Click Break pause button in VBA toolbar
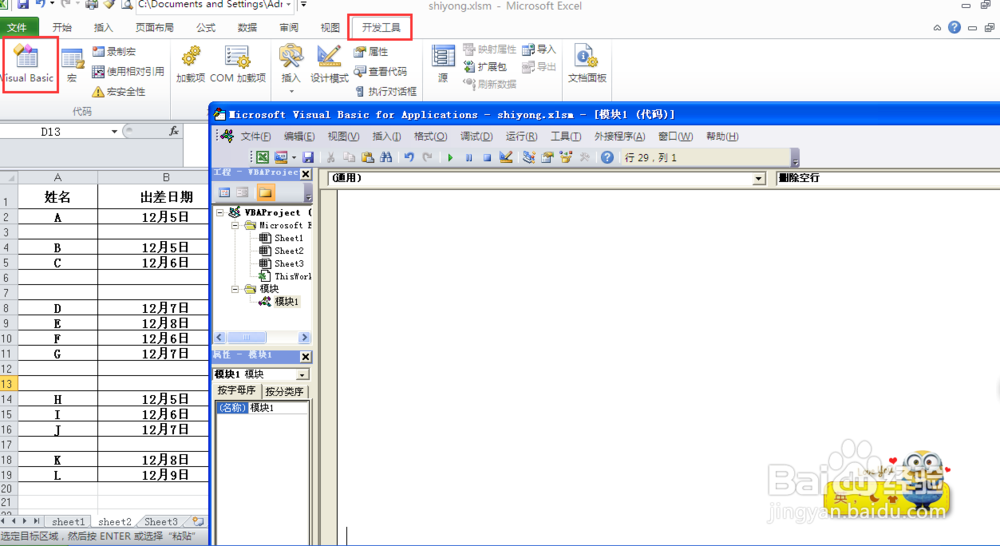Screen dimensions: 1000x546 469,157
